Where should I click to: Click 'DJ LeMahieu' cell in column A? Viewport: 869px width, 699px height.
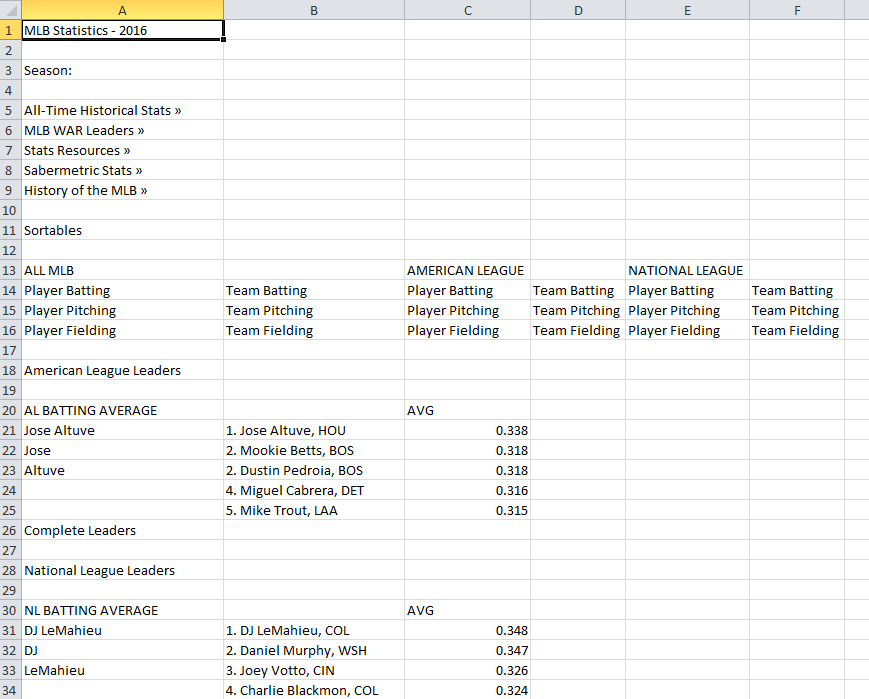122,630
